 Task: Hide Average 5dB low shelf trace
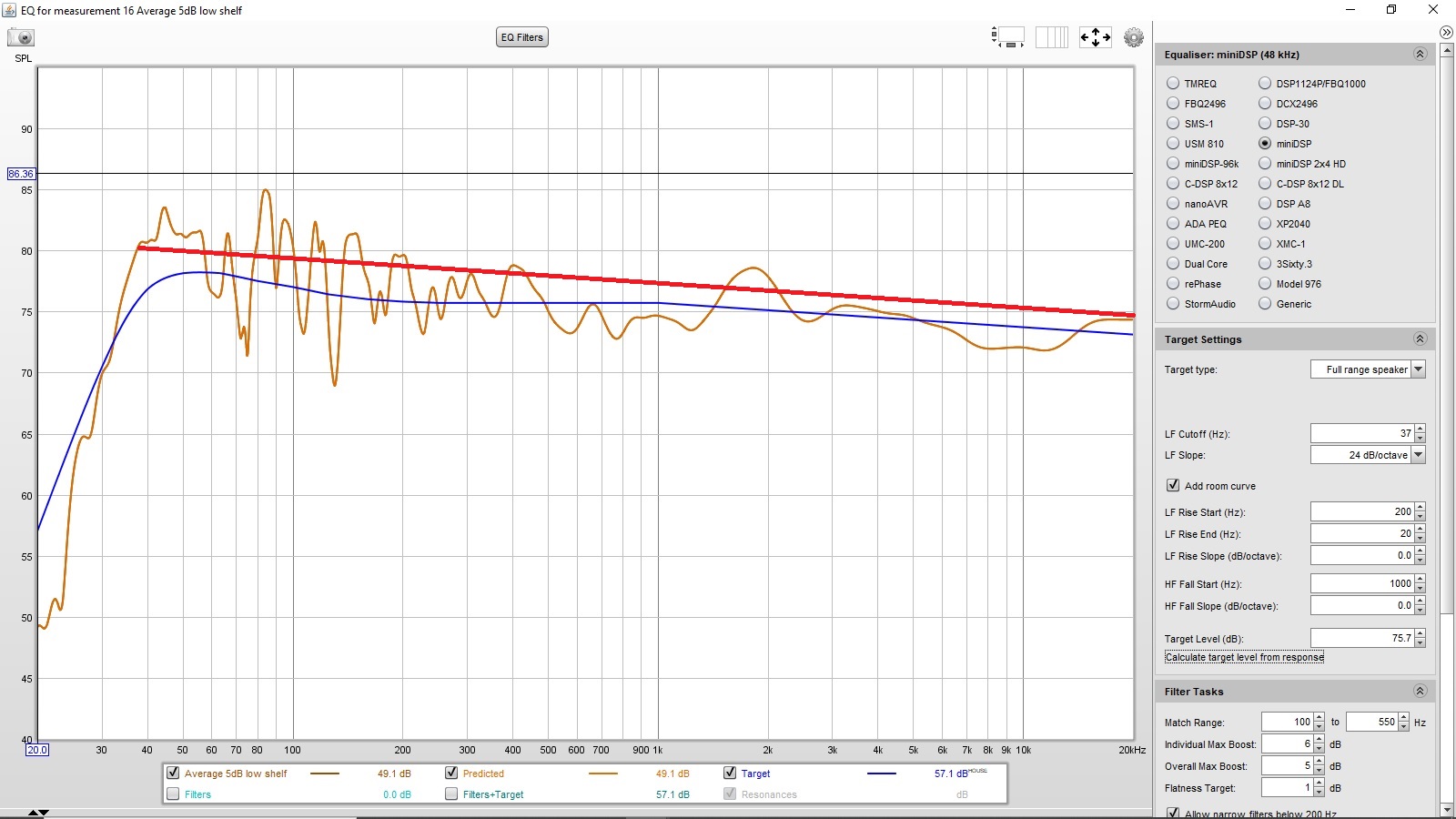pyautogui.click(x=173, y=773)
